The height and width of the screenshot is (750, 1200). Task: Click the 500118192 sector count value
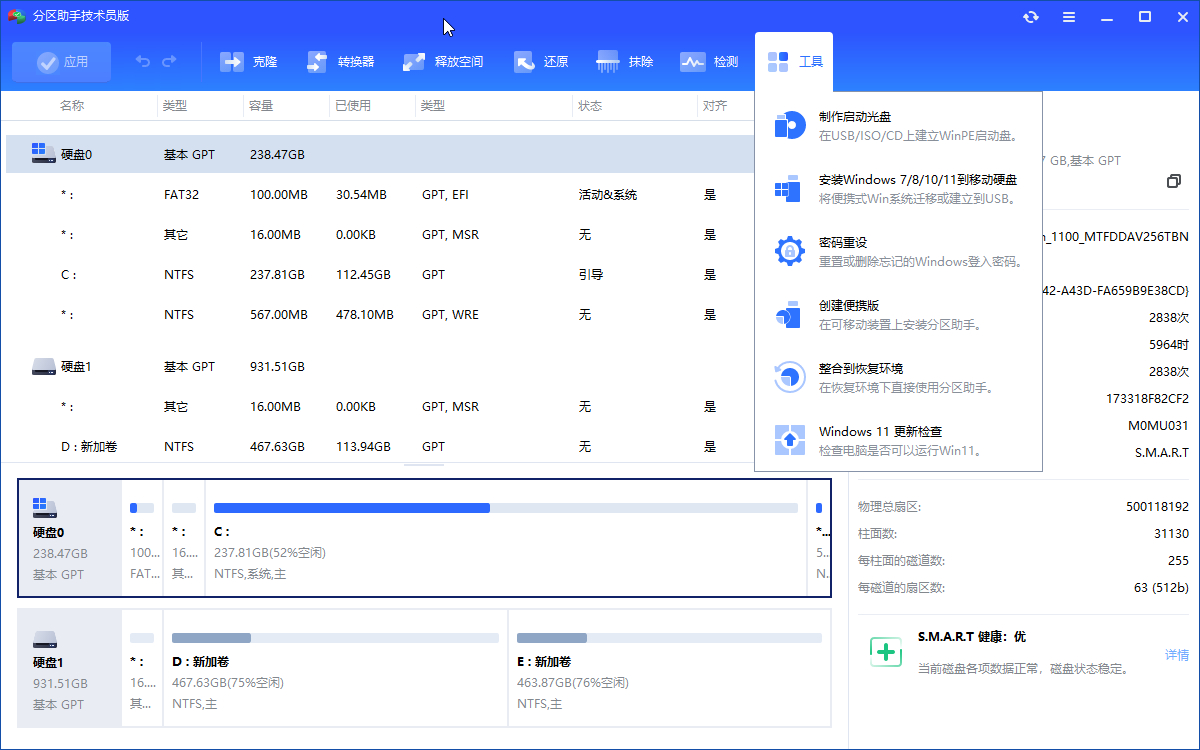[x=1158, y=507]
